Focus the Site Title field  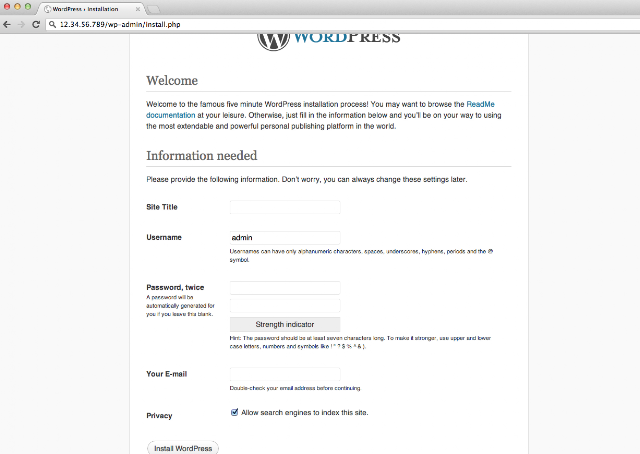(x=285, y=207)
